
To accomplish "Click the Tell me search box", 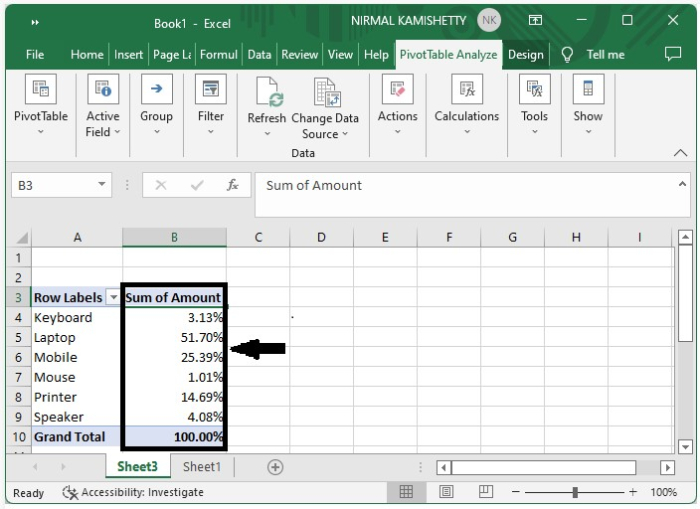I will coord(605,55).
